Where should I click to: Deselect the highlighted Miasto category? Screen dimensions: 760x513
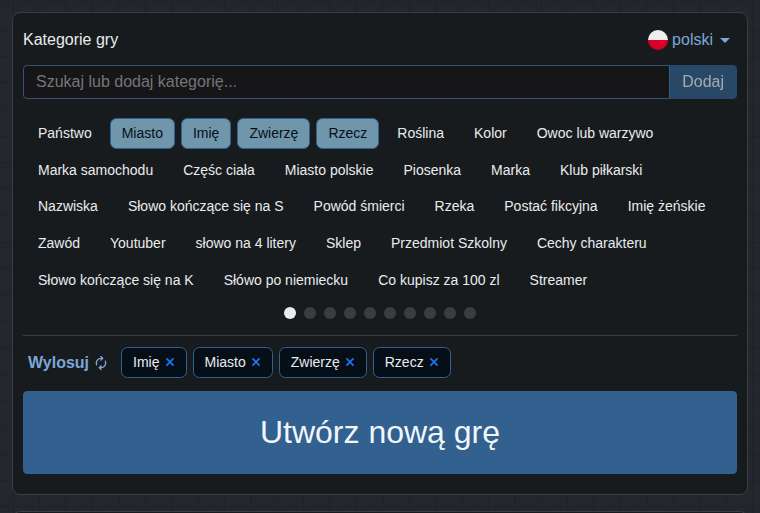click(142, 133)
